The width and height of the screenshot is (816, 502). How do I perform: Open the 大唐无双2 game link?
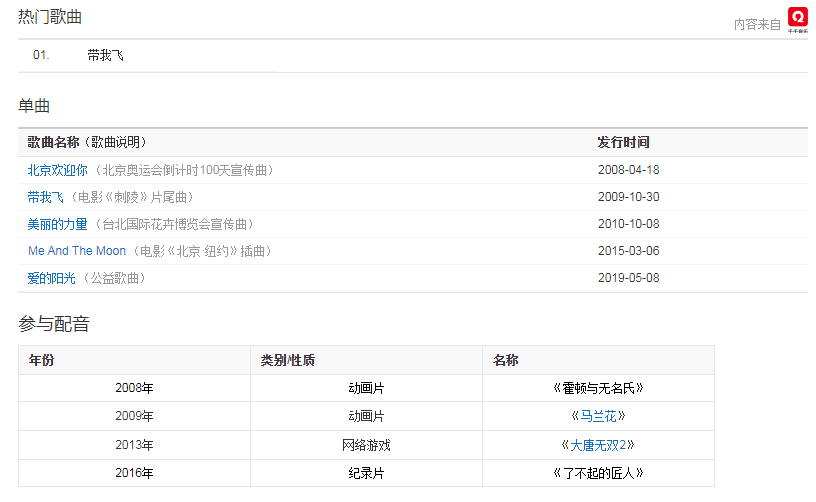click(598, 444)
